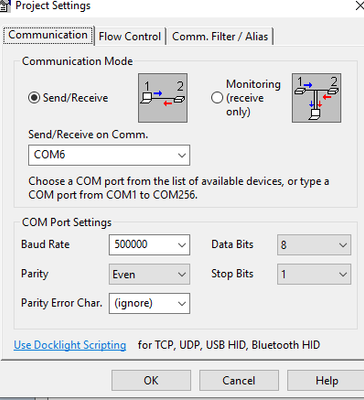Click the Monitoring mode diagram icon
The image size is (364, 400).
(317, 98)
